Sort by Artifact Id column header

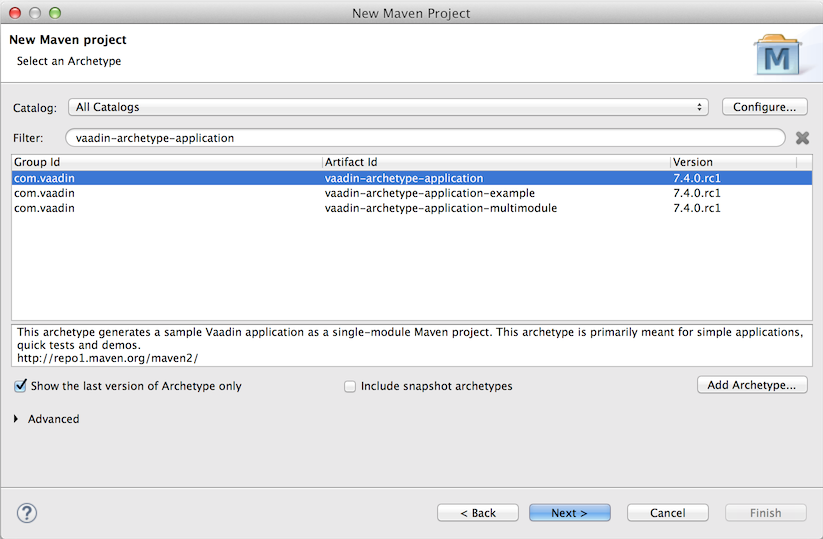click(x=496, y=162)
